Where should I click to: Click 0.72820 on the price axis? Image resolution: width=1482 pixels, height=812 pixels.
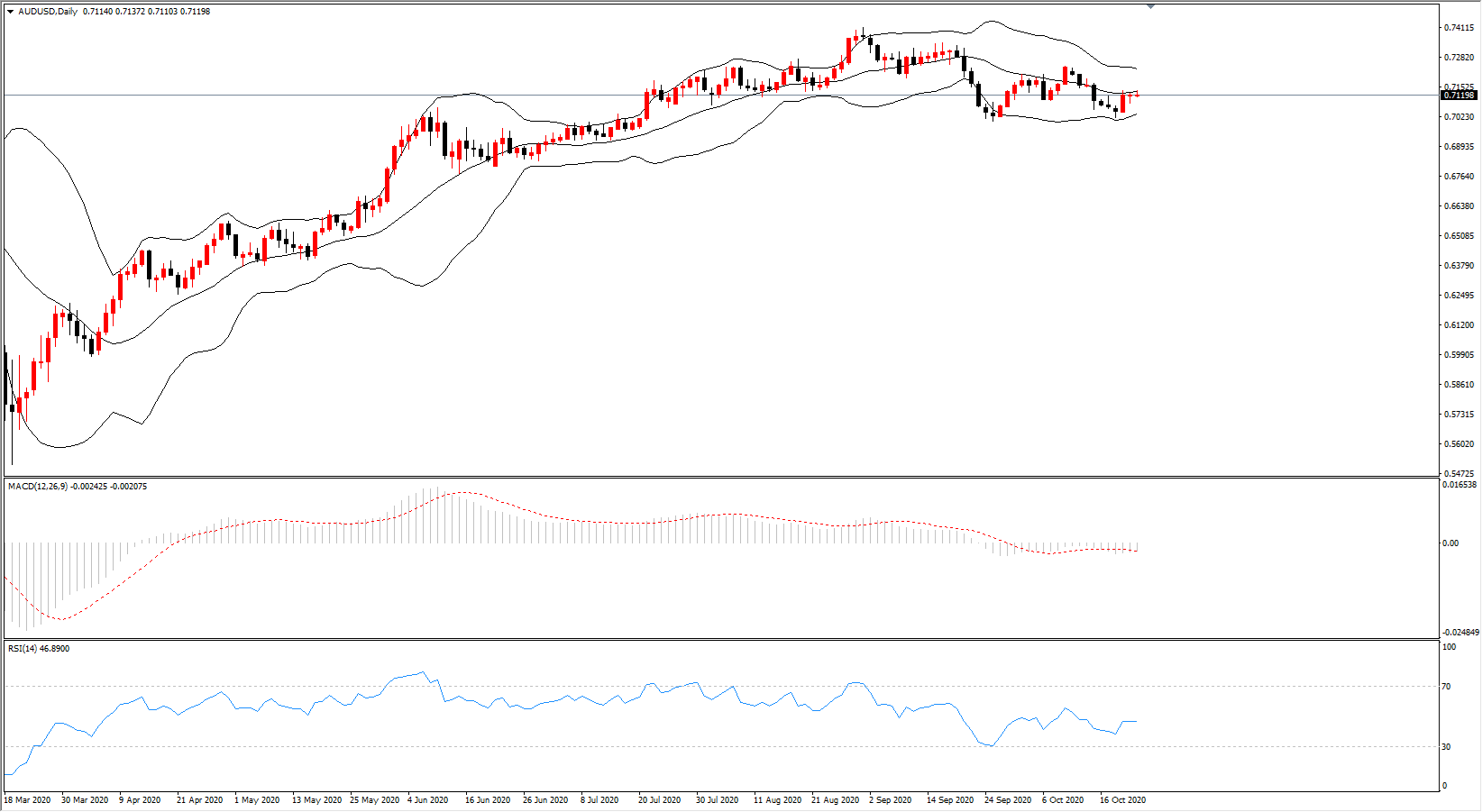[1459, 58]
